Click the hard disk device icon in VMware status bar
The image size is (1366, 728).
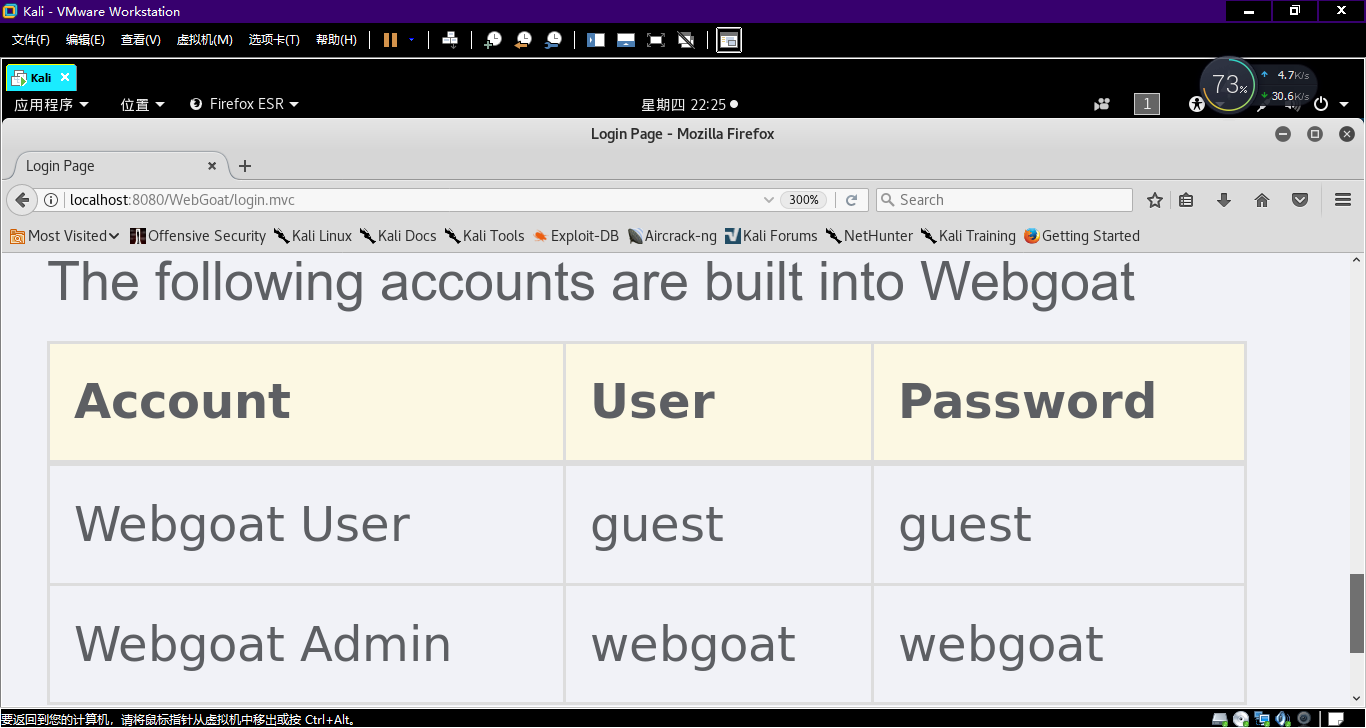1219,719
